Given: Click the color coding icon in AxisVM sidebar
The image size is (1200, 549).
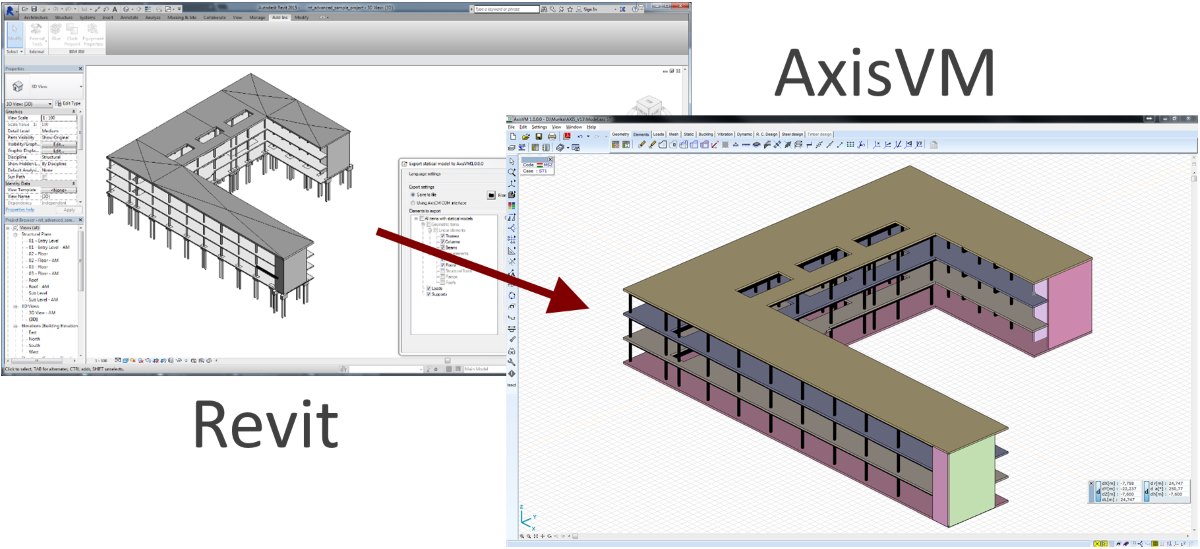Looking at the screenshot, I should click(x=512, y=205).
